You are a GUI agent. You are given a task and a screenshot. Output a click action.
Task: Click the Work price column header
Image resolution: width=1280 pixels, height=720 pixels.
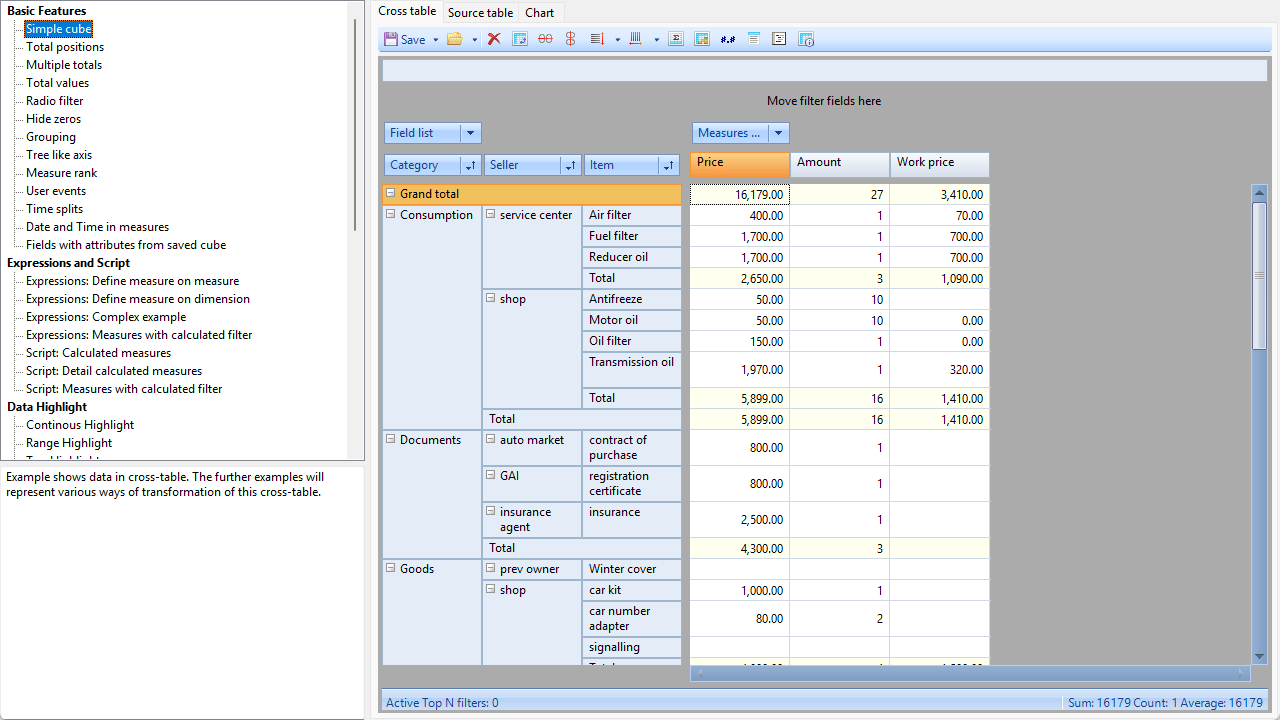pyautogui.click(x=940, y=163)
